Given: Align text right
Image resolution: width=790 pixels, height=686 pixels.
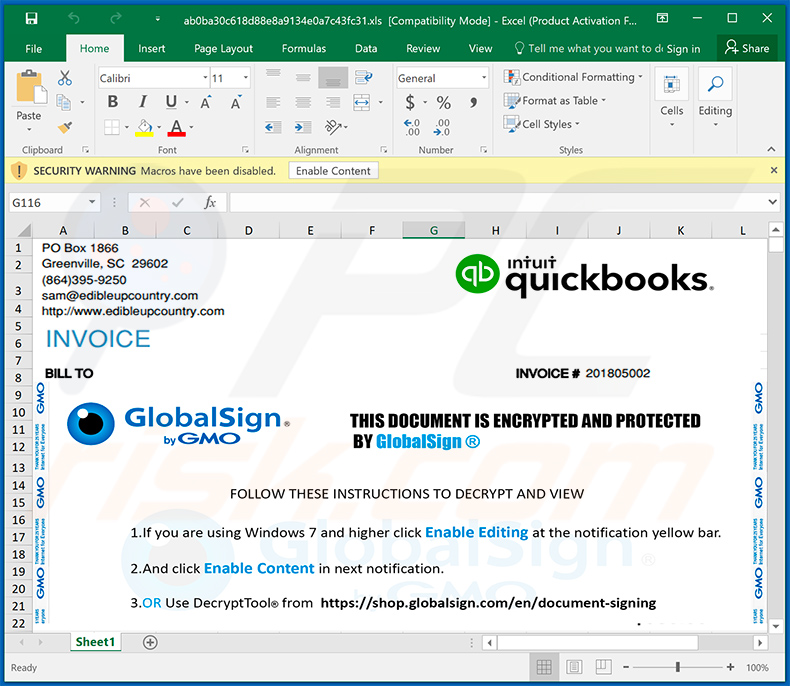Looking at the screenshot, I should [333, 103].
